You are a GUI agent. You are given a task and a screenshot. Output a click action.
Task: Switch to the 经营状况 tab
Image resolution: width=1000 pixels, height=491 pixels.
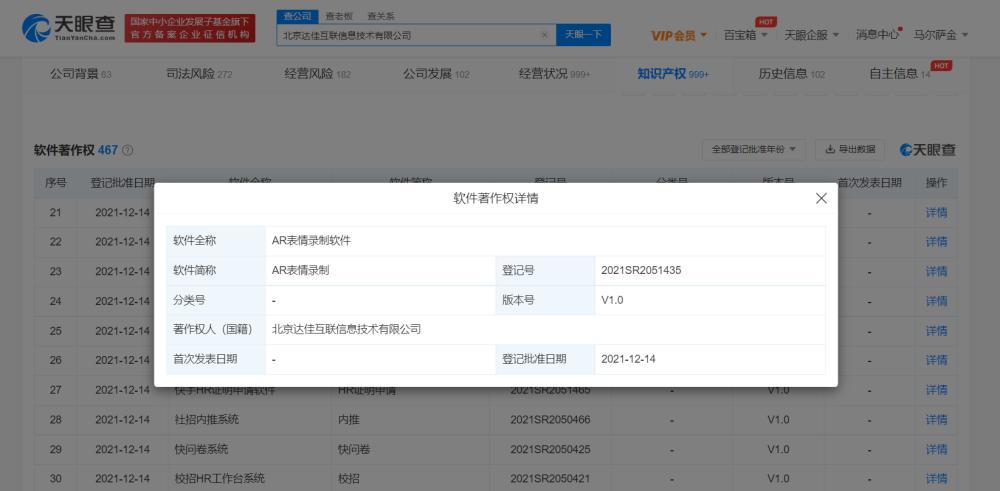coord(554,74)
